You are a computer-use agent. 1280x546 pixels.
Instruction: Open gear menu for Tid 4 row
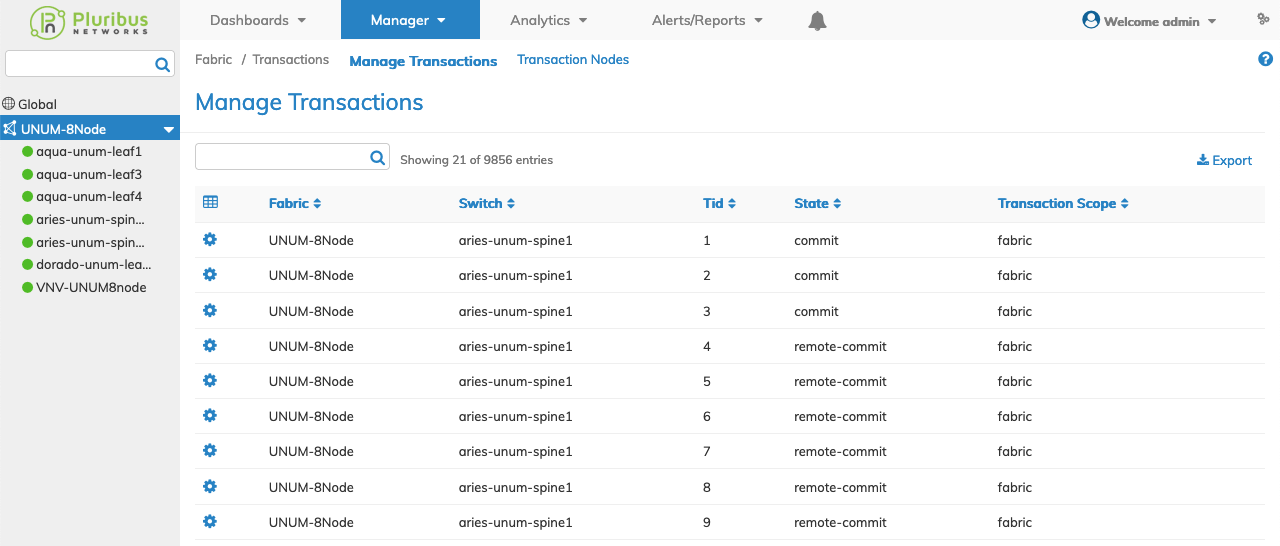[x=210, y=346]
